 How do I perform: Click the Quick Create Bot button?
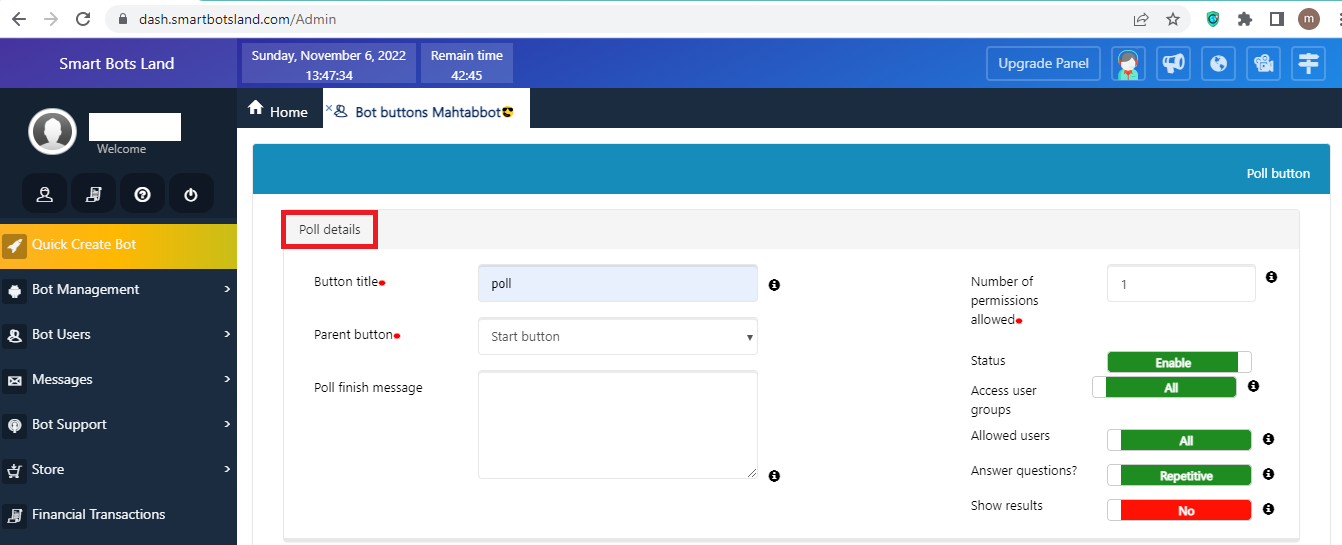coord(118,244)
